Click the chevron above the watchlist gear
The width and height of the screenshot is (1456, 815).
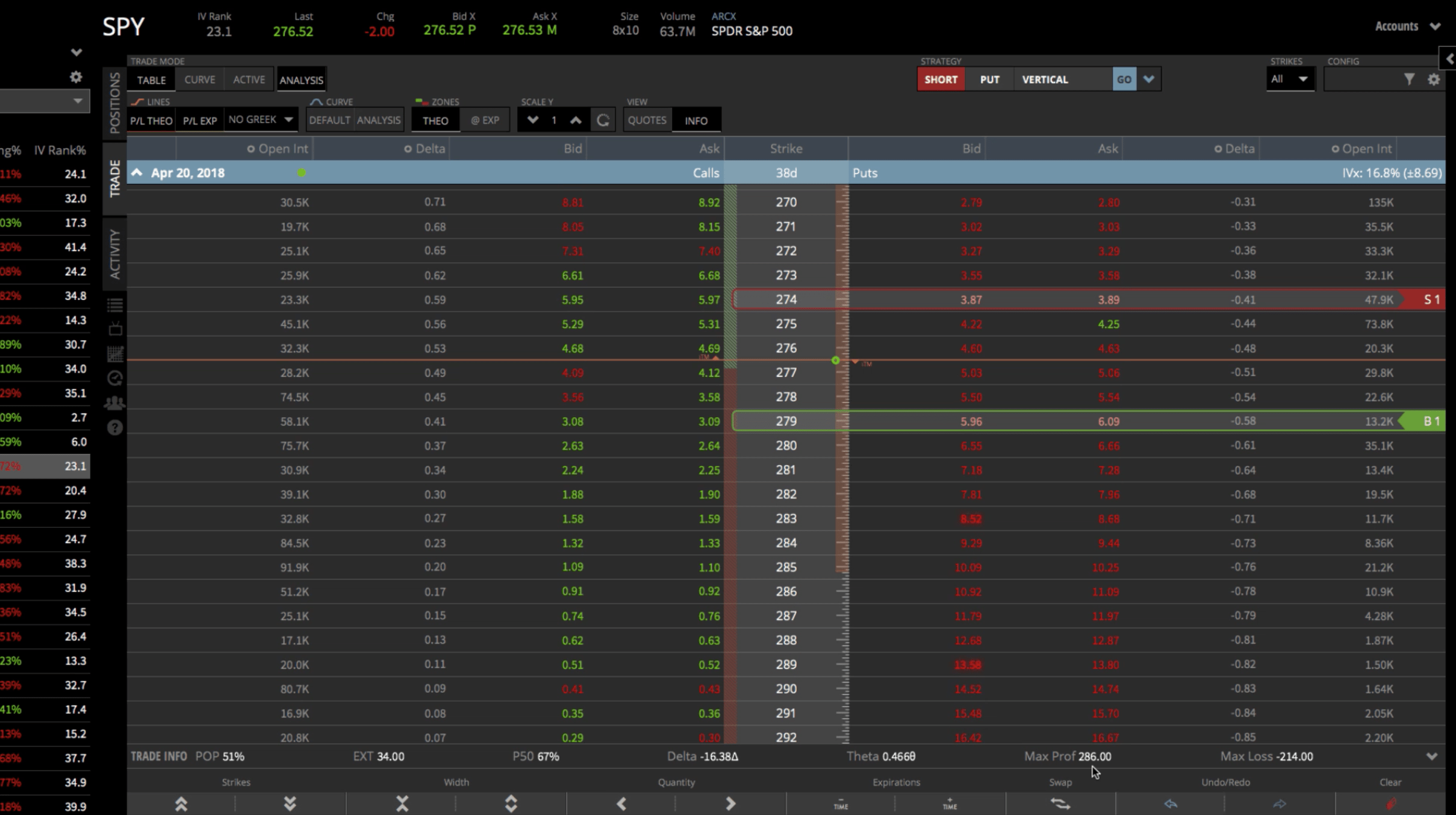point(76,52)
